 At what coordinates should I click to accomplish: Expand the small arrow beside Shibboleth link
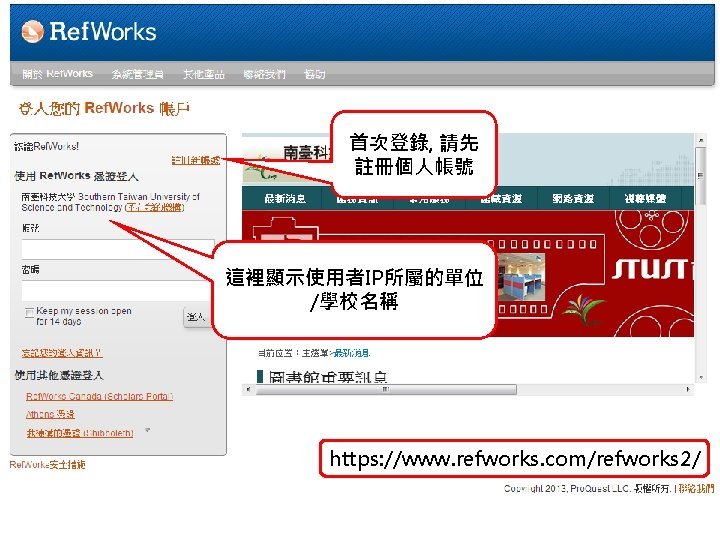(x=147, y=430)
